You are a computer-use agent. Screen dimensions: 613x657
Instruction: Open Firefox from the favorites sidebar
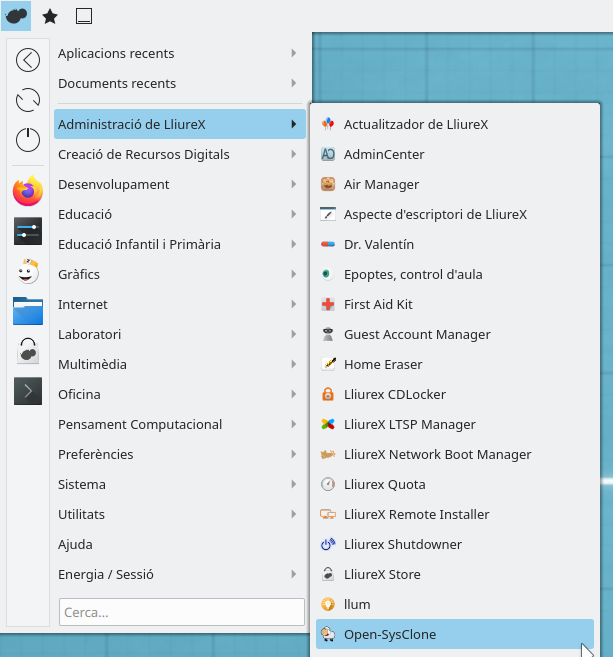[28, 191]
